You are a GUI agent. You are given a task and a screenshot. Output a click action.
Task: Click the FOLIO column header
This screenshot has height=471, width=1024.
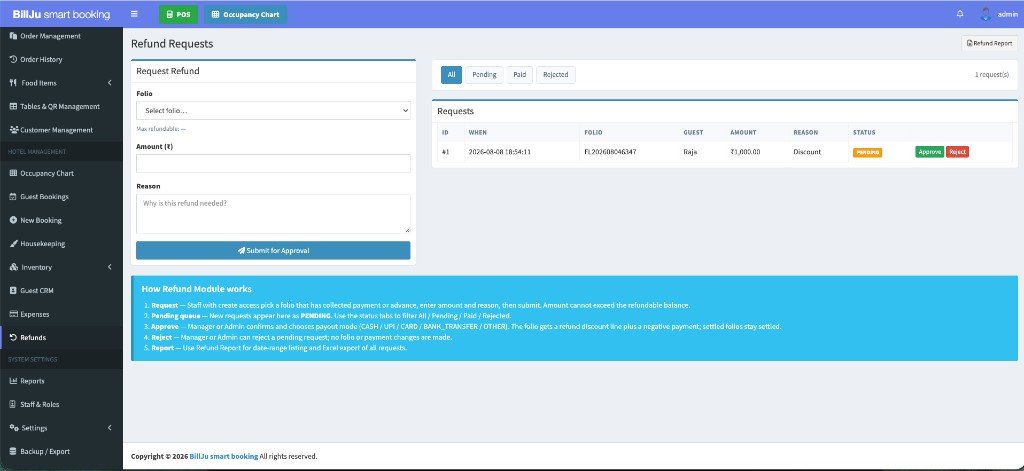point(593,133)
